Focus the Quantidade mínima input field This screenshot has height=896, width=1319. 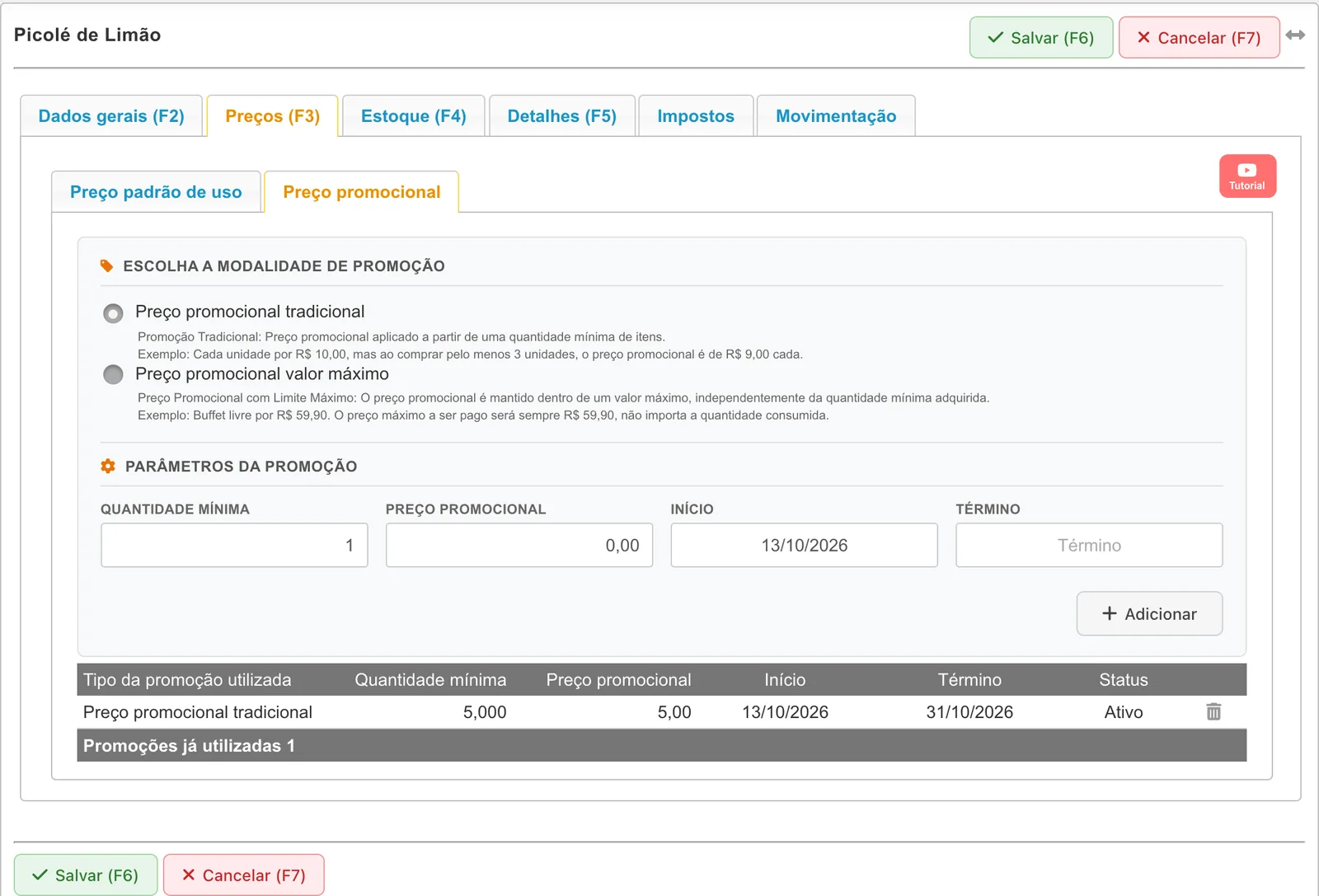click(x=234, y=545)
